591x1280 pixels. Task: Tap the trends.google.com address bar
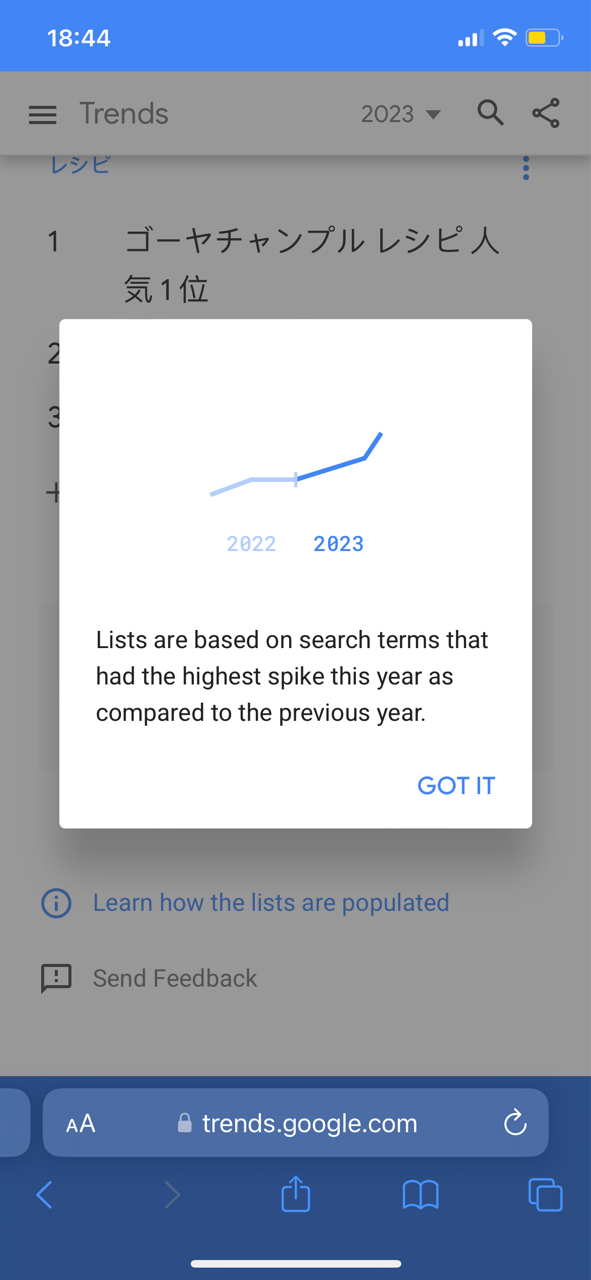coord(296,1123)
